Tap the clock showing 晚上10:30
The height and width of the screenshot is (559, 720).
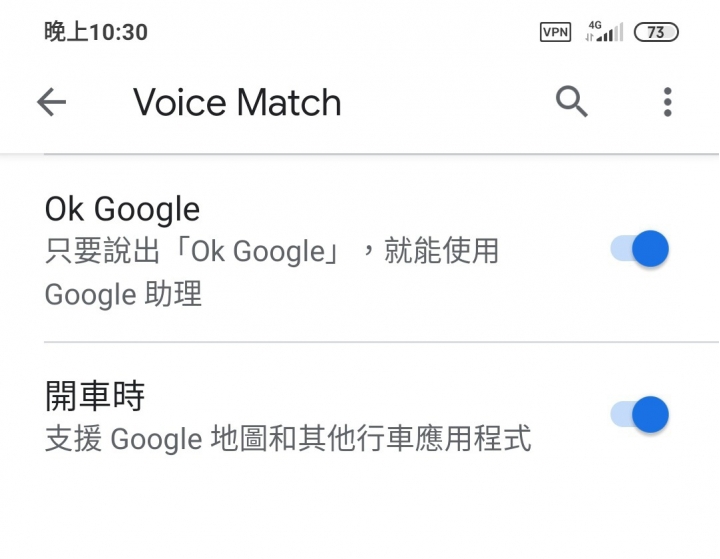[x=96, y=32]
